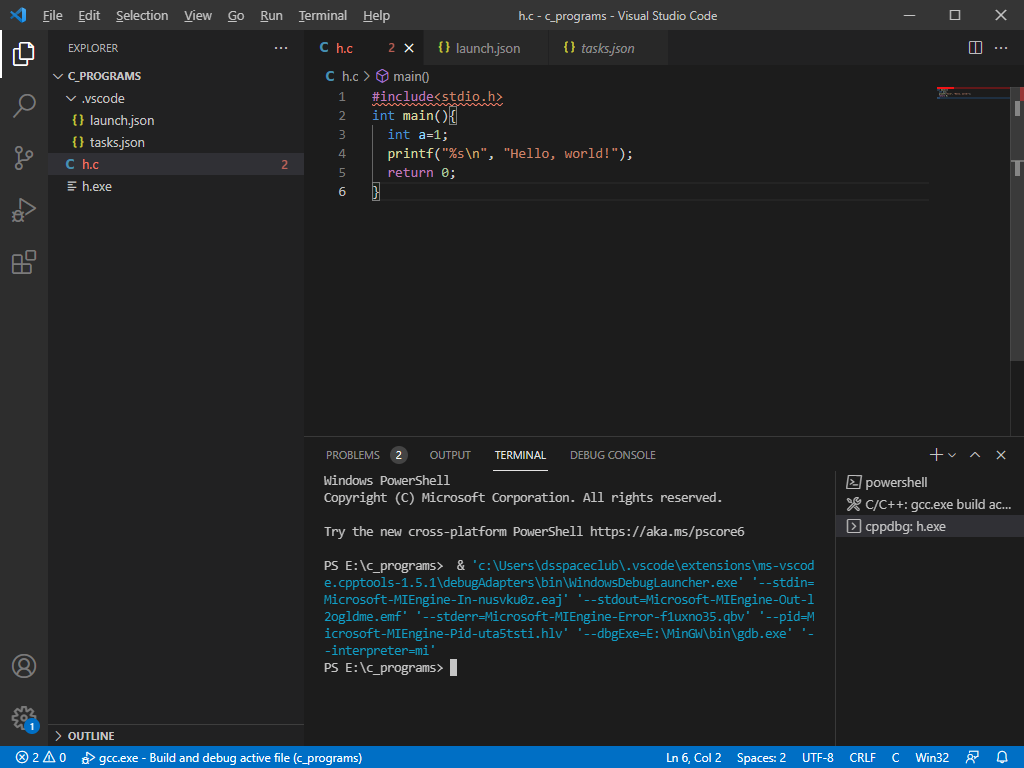This screenshot has width=1024, height=768.
Task: Click the https://aka.ms/pscore6 terminal link
Action: [667, 532]
